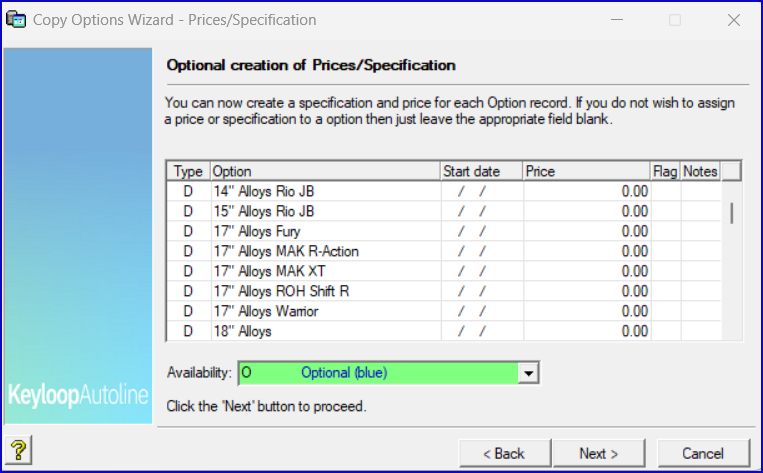
Task: Click the Start date column header
Action: coord(482,171)
